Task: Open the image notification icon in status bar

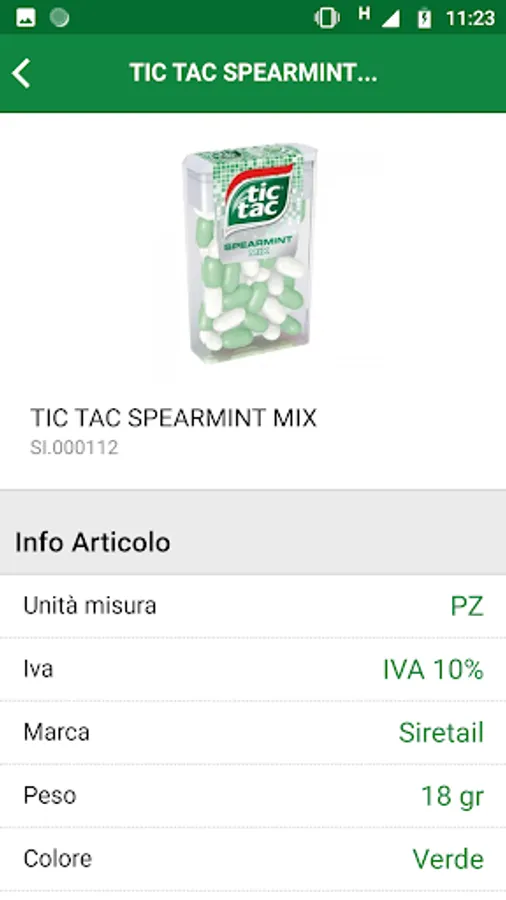Action: click(26, 18)
